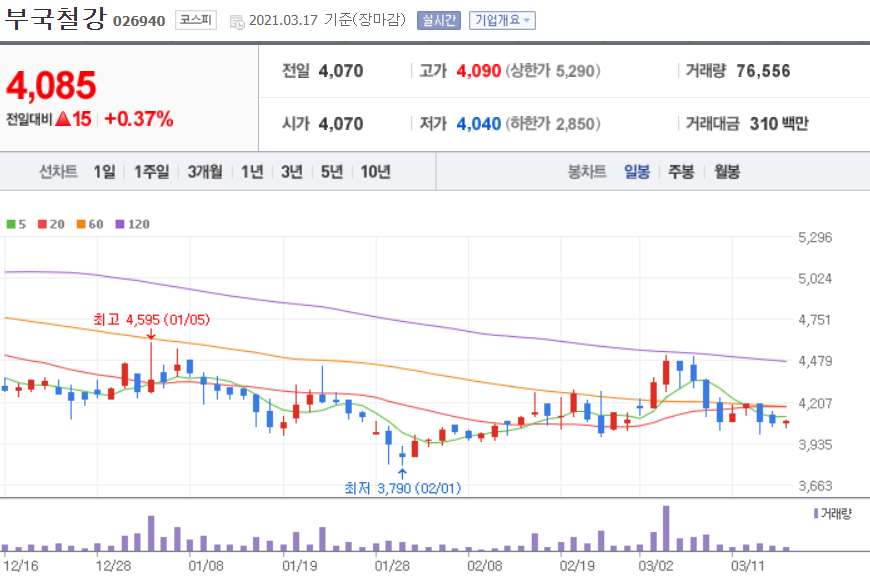870x577 pixels.
Task: Click the 03/11 date axis label
Action: point(747,566)
